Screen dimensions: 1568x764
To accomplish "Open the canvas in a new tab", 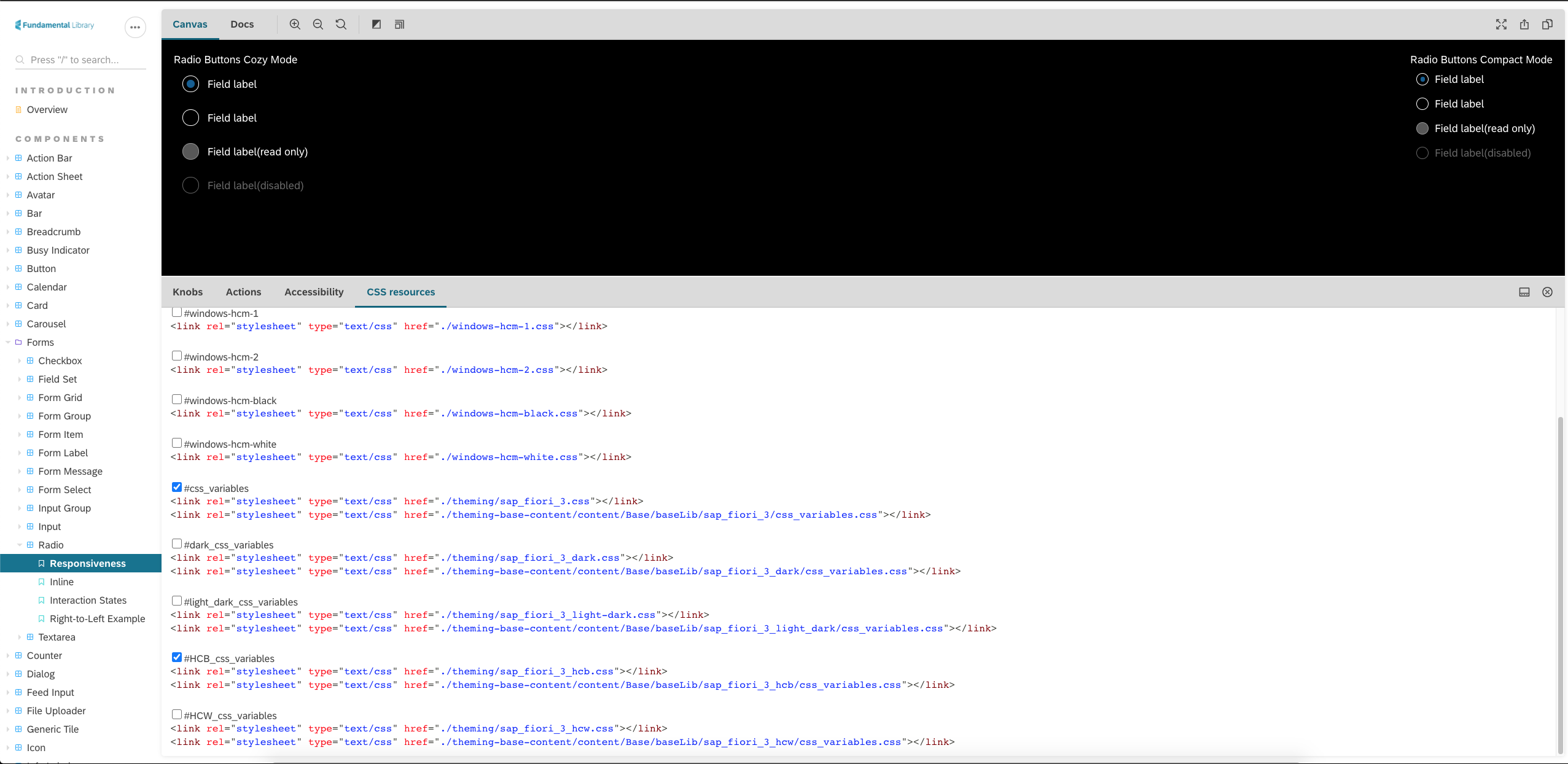I will pyautogui.click(x=1524, y=24).
